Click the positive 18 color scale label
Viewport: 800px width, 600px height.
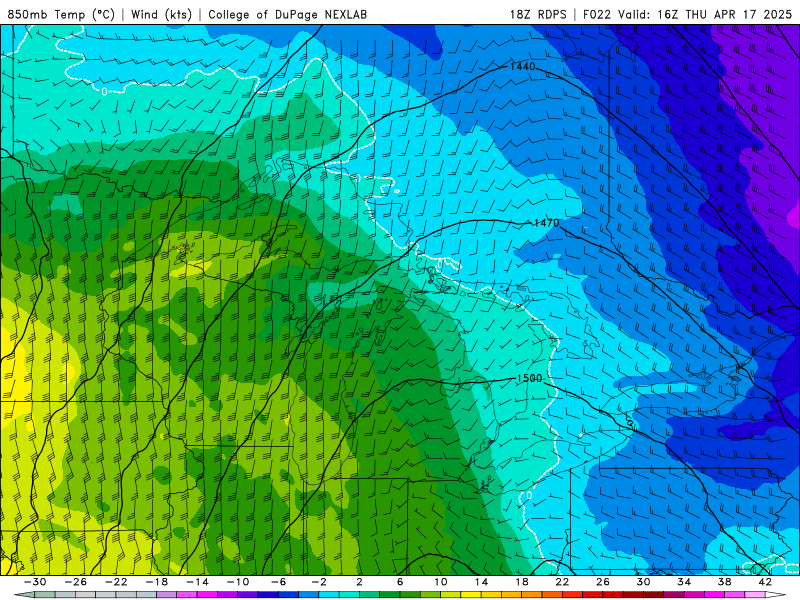point(521,582)
